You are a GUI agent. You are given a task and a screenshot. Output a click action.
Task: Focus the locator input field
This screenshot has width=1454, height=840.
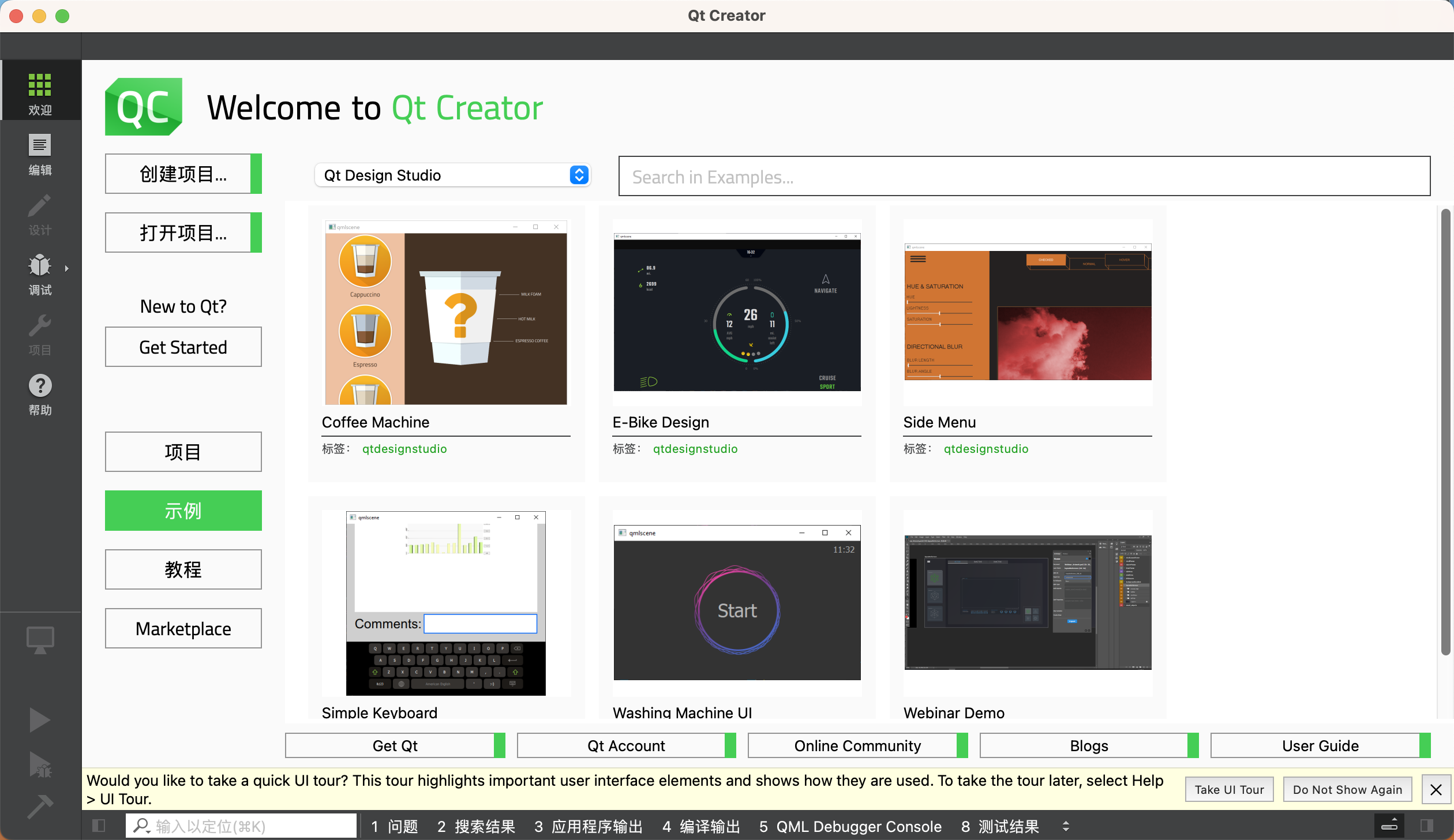(x=241, y=826)
